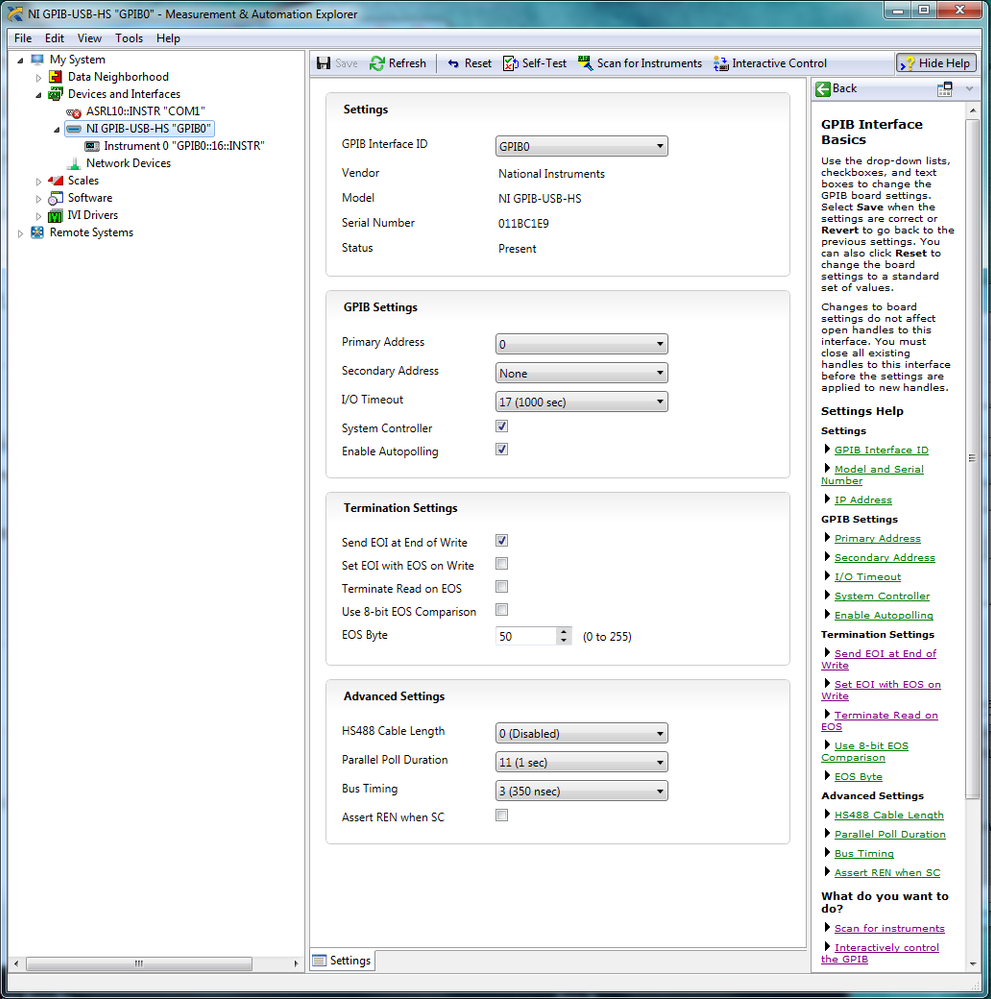Check Set EOI with EOS on Write
Screen dimensions: 991x999
click(x=502, y=564)
